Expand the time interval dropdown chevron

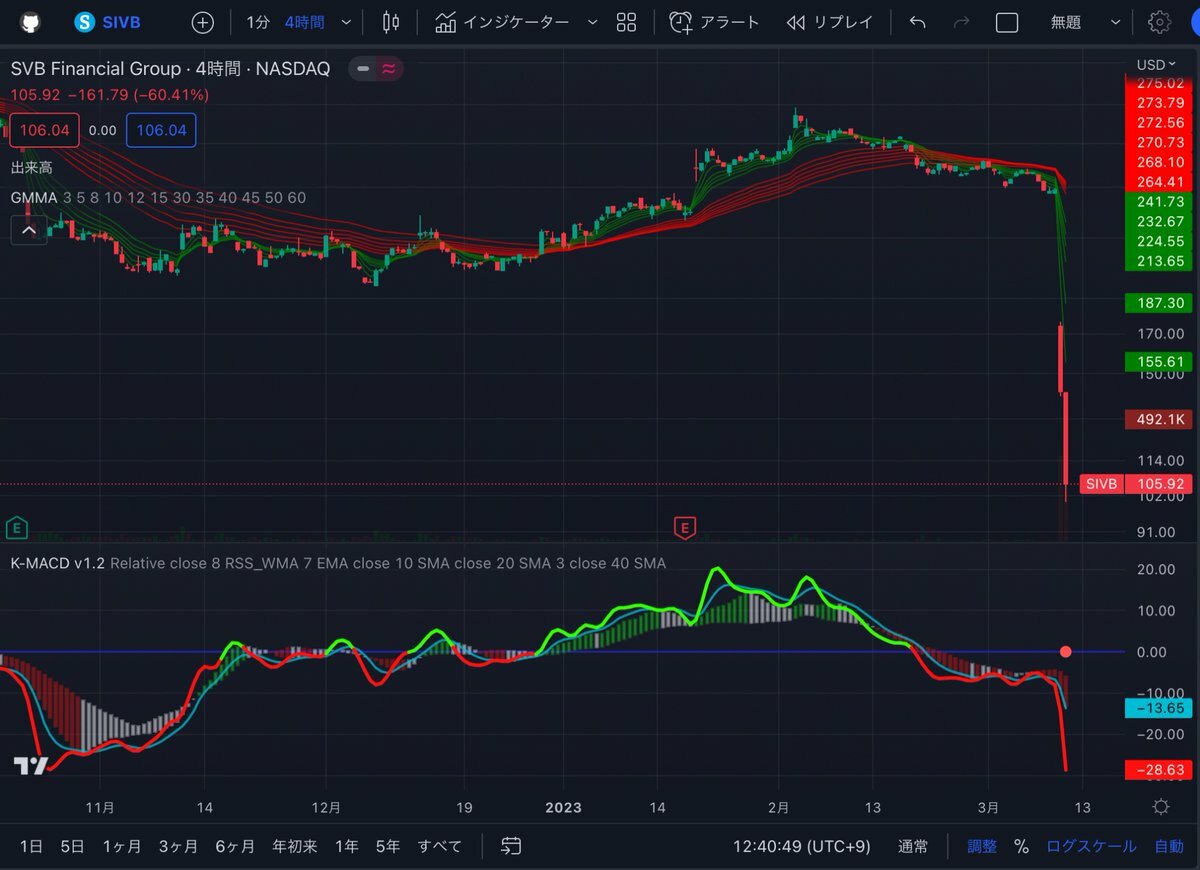[346, 22]
